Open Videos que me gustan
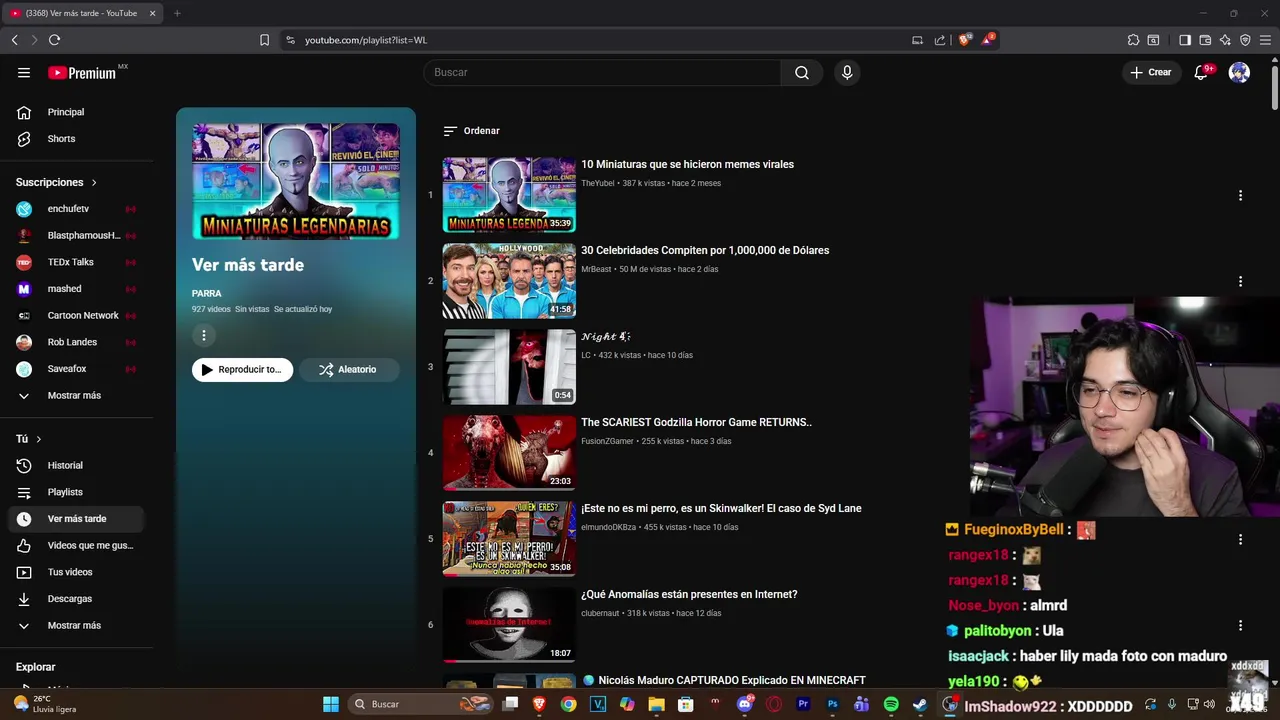The width and height of the screenshot is (1280, 720). pos(75,545)
